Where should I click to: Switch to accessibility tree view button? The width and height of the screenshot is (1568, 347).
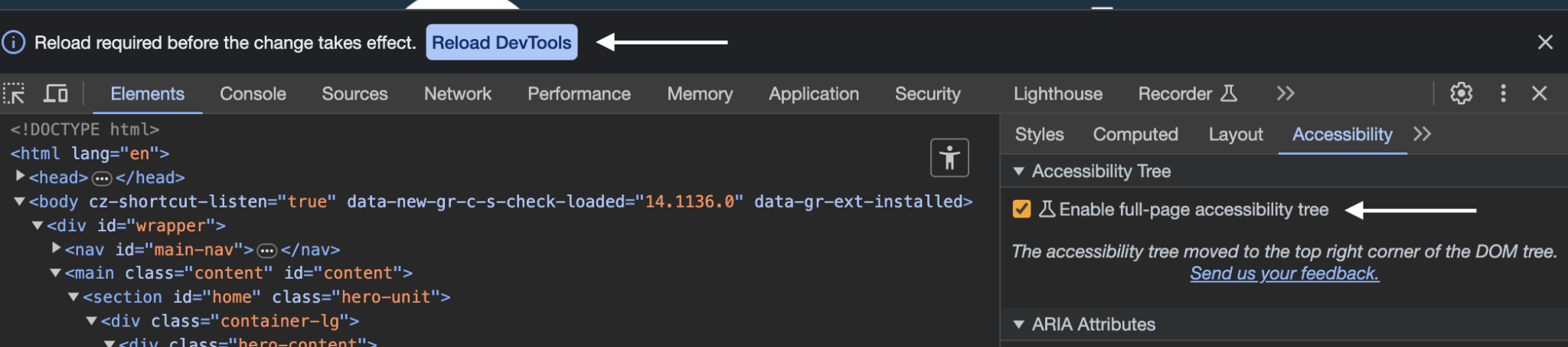click(949, 158)
